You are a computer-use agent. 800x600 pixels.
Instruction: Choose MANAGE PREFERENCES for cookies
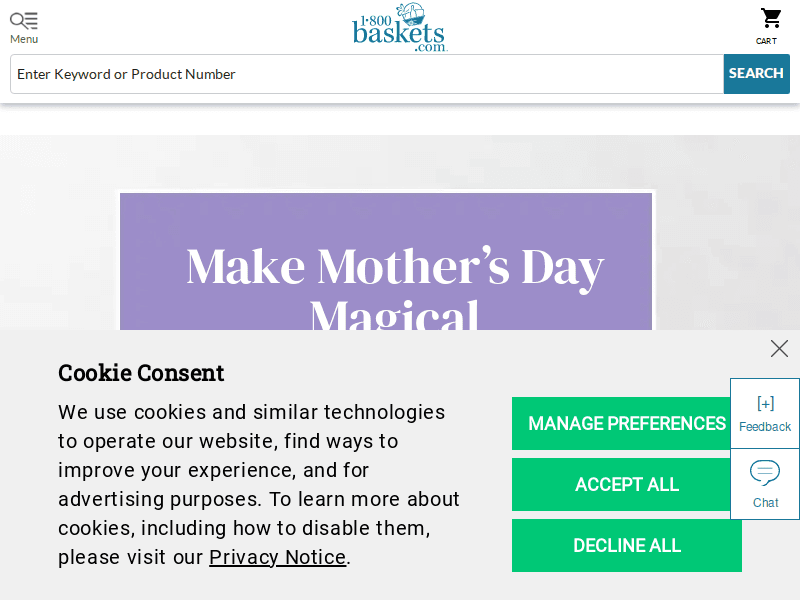click(626, 423)
